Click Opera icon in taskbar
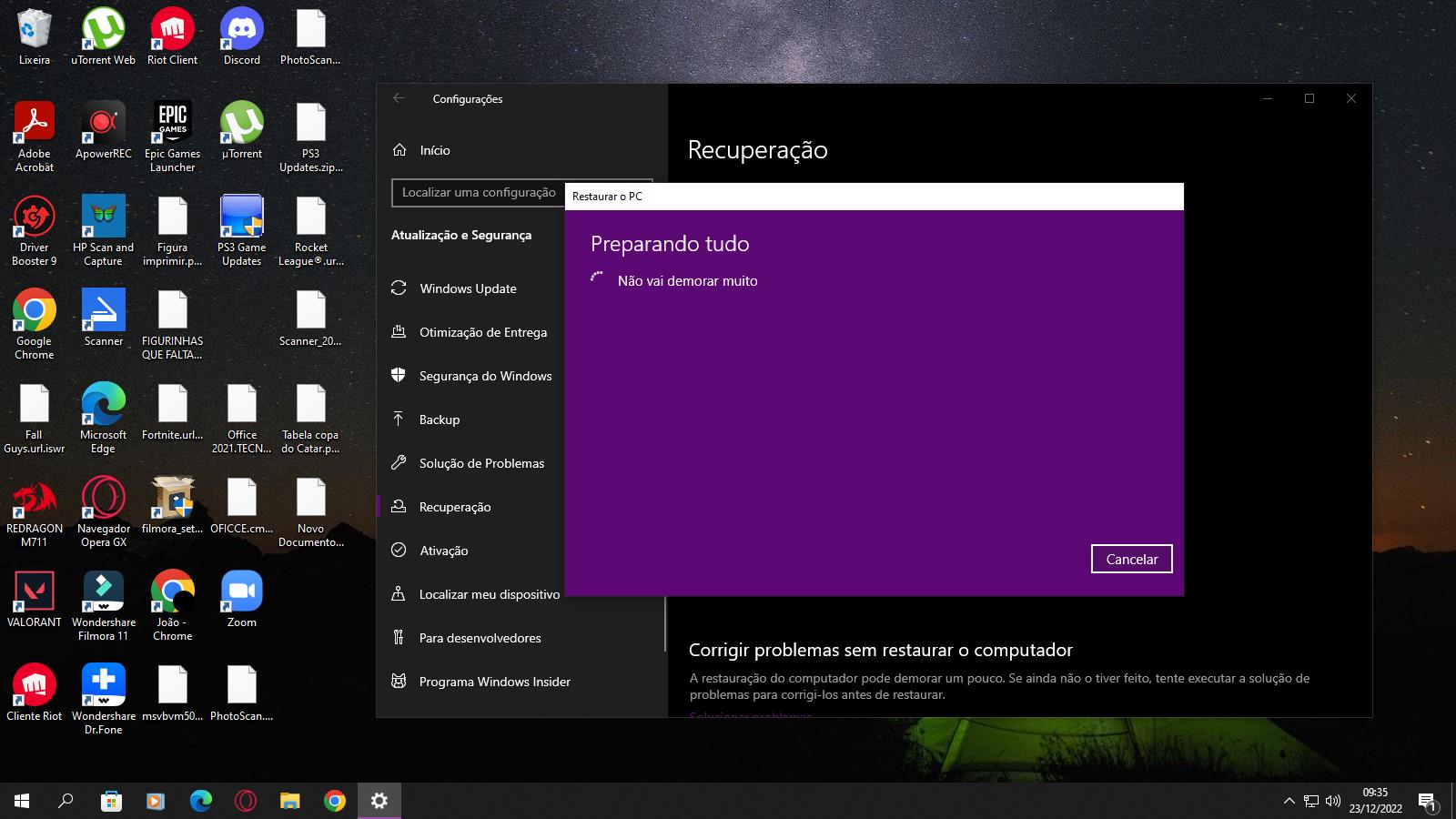The width and height of the screenshot is (1456, 819). 246,801
